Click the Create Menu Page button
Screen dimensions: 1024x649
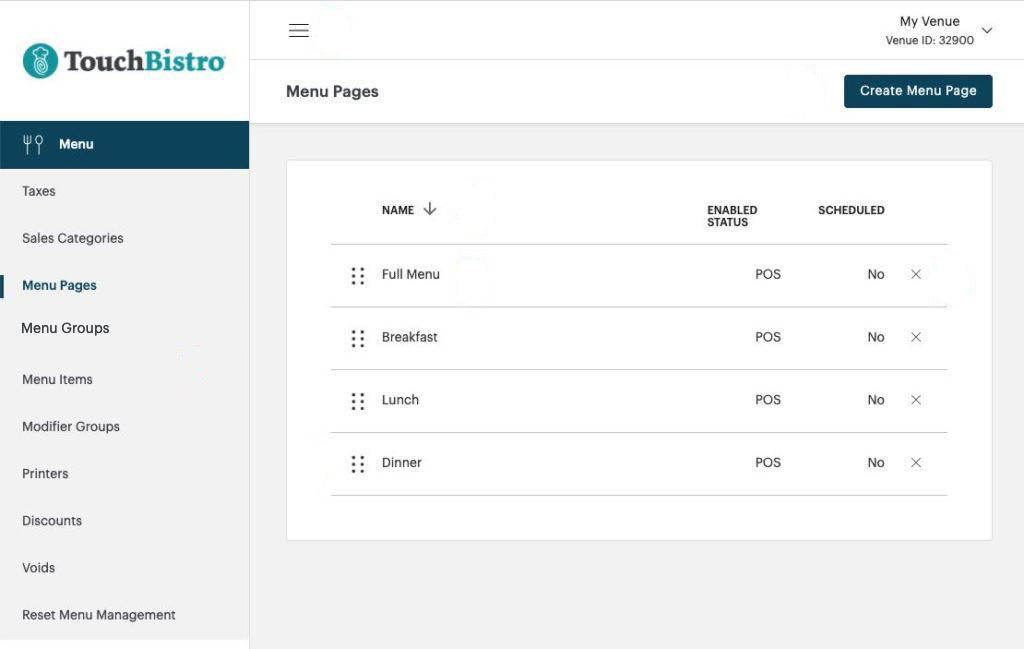[x=918, y=91]
